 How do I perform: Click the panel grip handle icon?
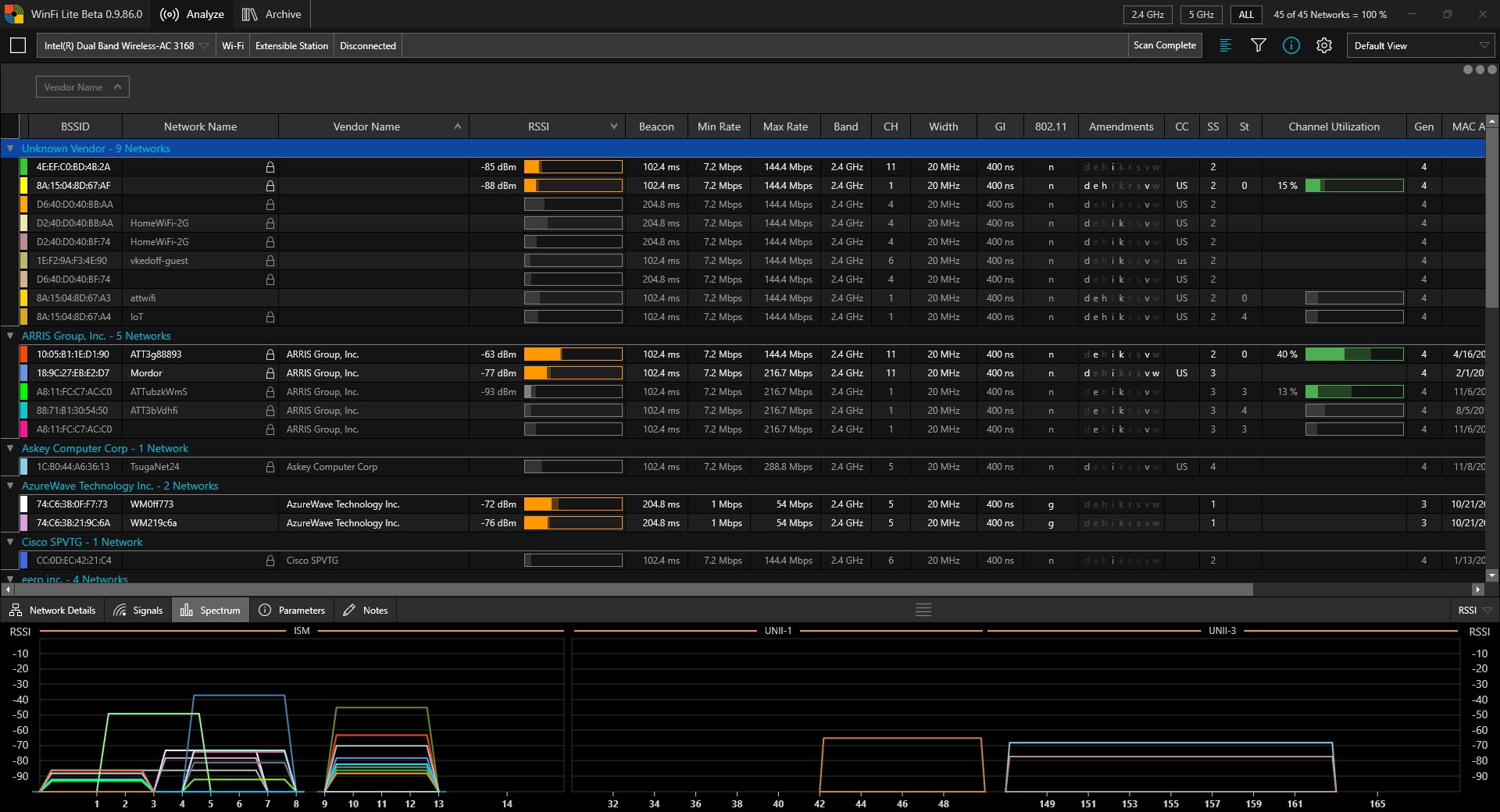923,610
